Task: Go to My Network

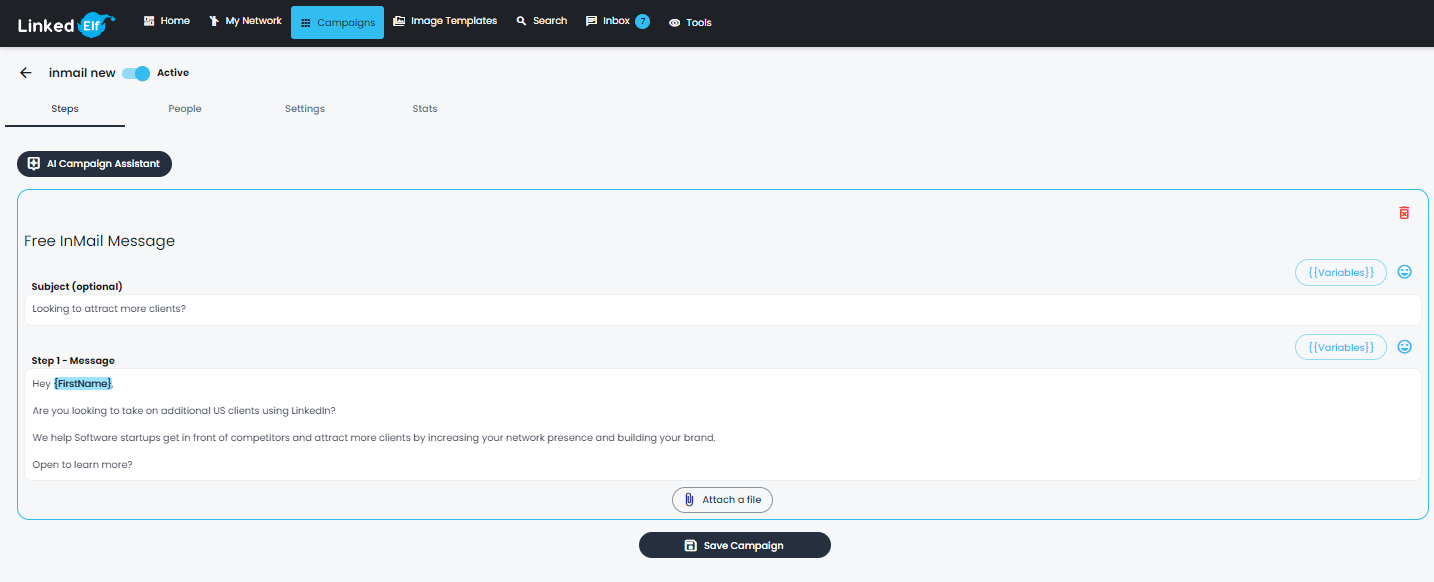Action: pyautogui.click(x=245, y=21)
